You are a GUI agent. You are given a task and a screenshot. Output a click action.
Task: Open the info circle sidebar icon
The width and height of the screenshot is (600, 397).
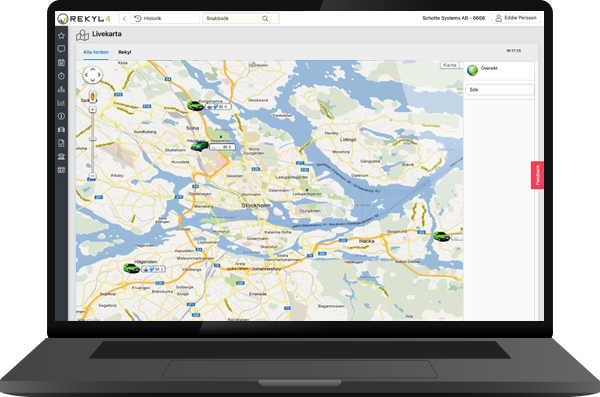pyautogui.click(x=61, y=116)
